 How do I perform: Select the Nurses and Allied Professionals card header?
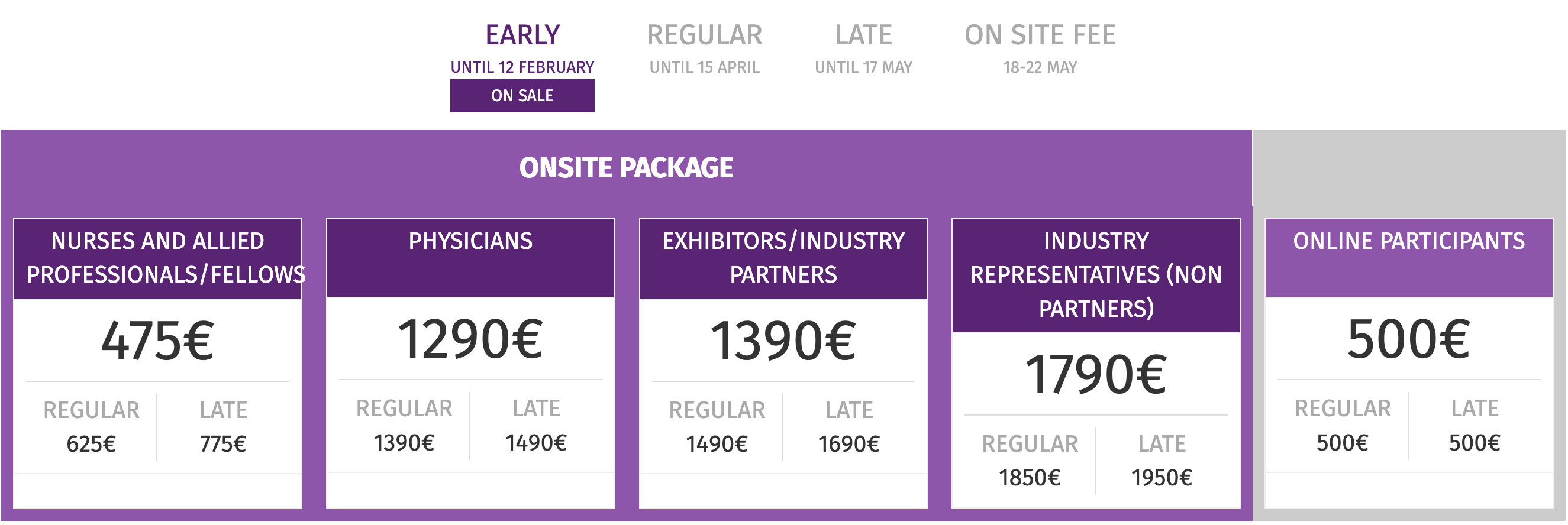point(157,258)
